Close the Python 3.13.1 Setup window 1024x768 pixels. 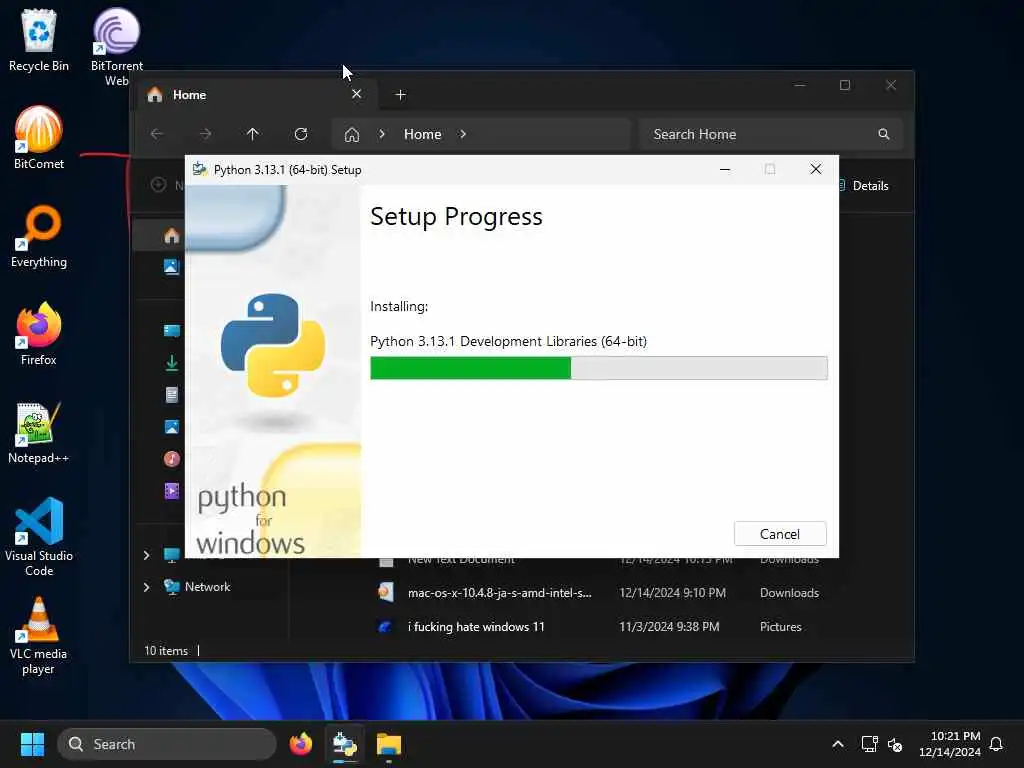point(816,169)
